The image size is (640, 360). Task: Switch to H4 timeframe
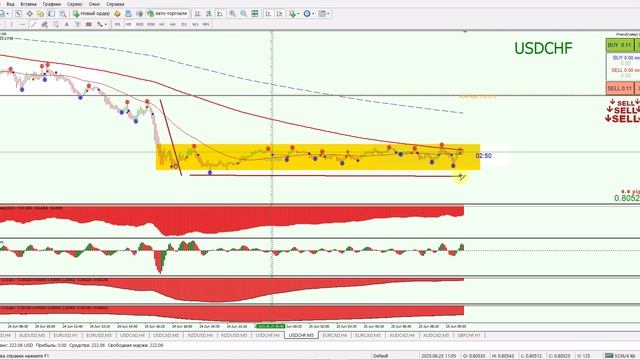(173, 24)
